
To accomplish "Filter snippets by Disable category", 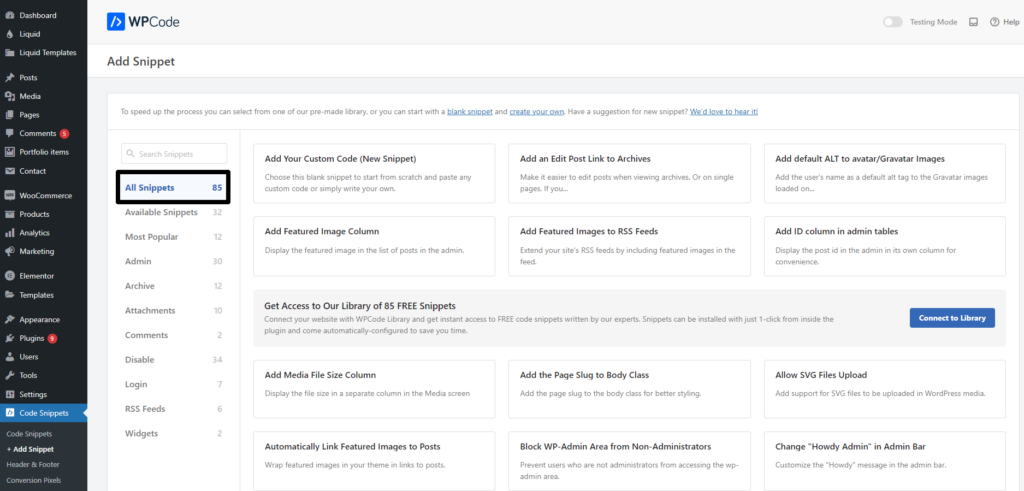I will point(139,359).
